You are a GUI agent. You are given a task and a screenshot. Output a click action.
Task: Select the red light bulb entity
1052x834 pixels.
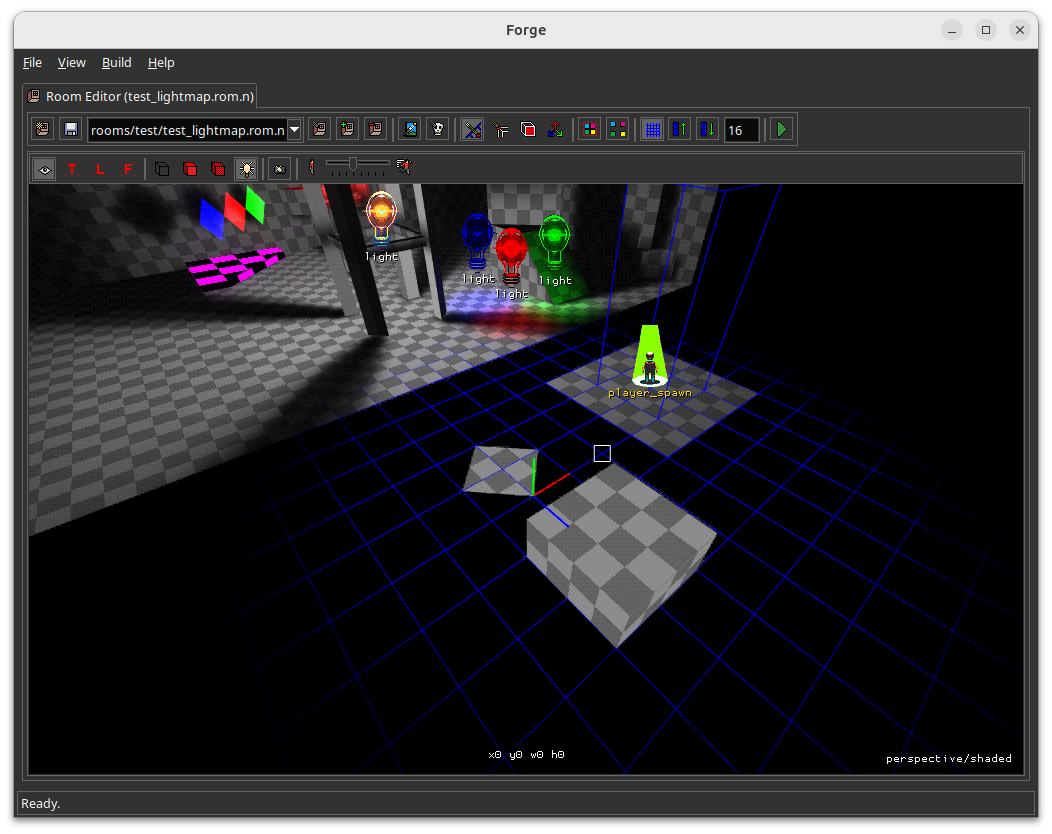(x=511, y=256)
